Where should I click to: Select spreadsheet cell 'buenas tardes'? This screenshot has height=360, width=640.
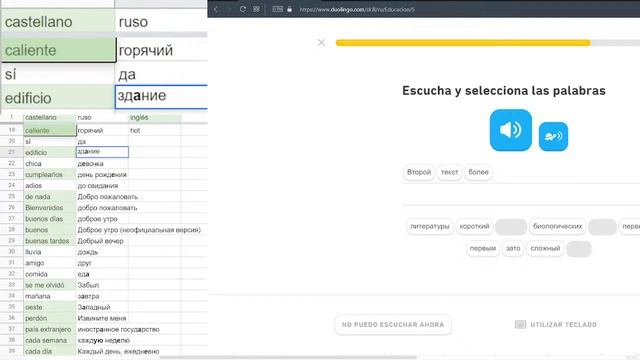point(50,241)
